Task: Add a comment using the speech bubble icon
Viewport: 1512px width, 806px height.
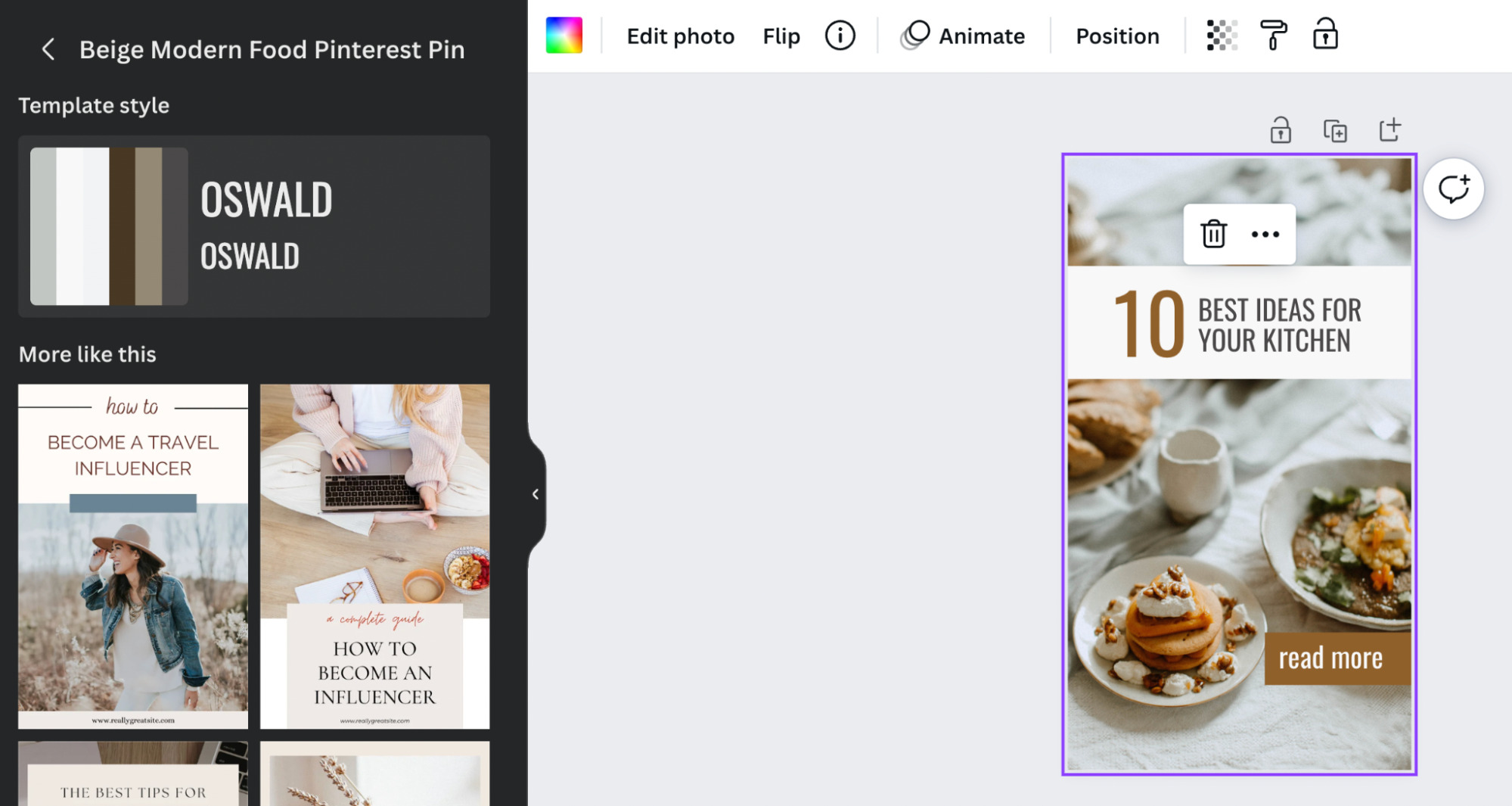Action: point(1453,188)
